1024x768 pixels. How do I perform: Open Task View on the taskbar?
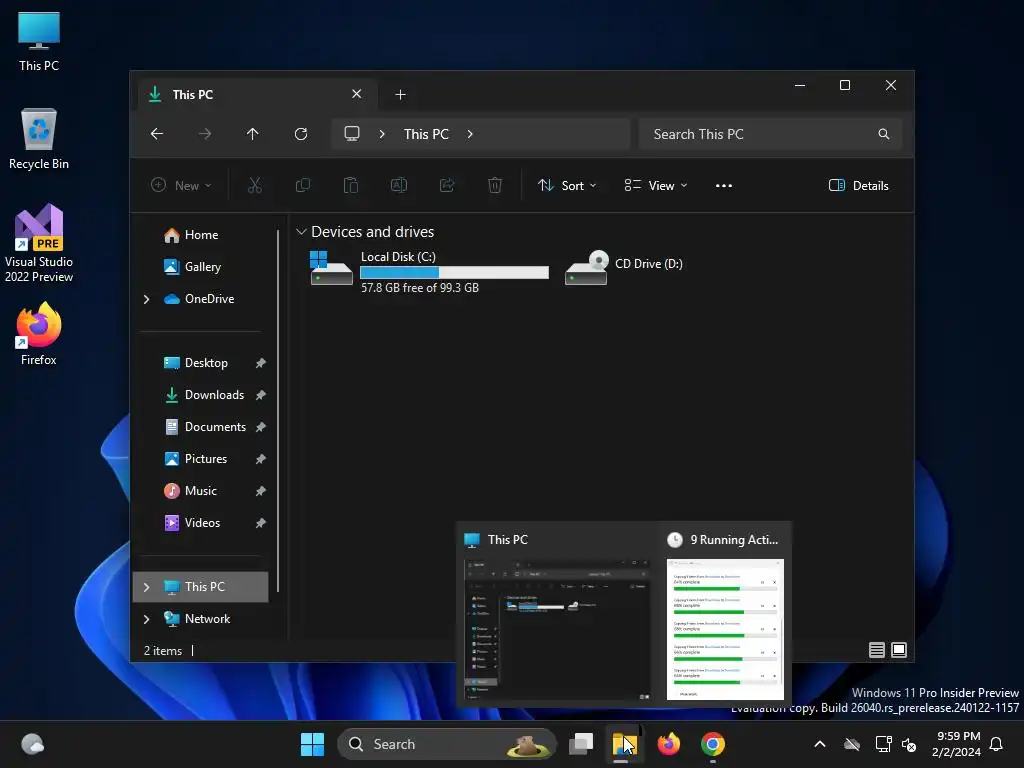pyautogui.click(x=581, y=744)
